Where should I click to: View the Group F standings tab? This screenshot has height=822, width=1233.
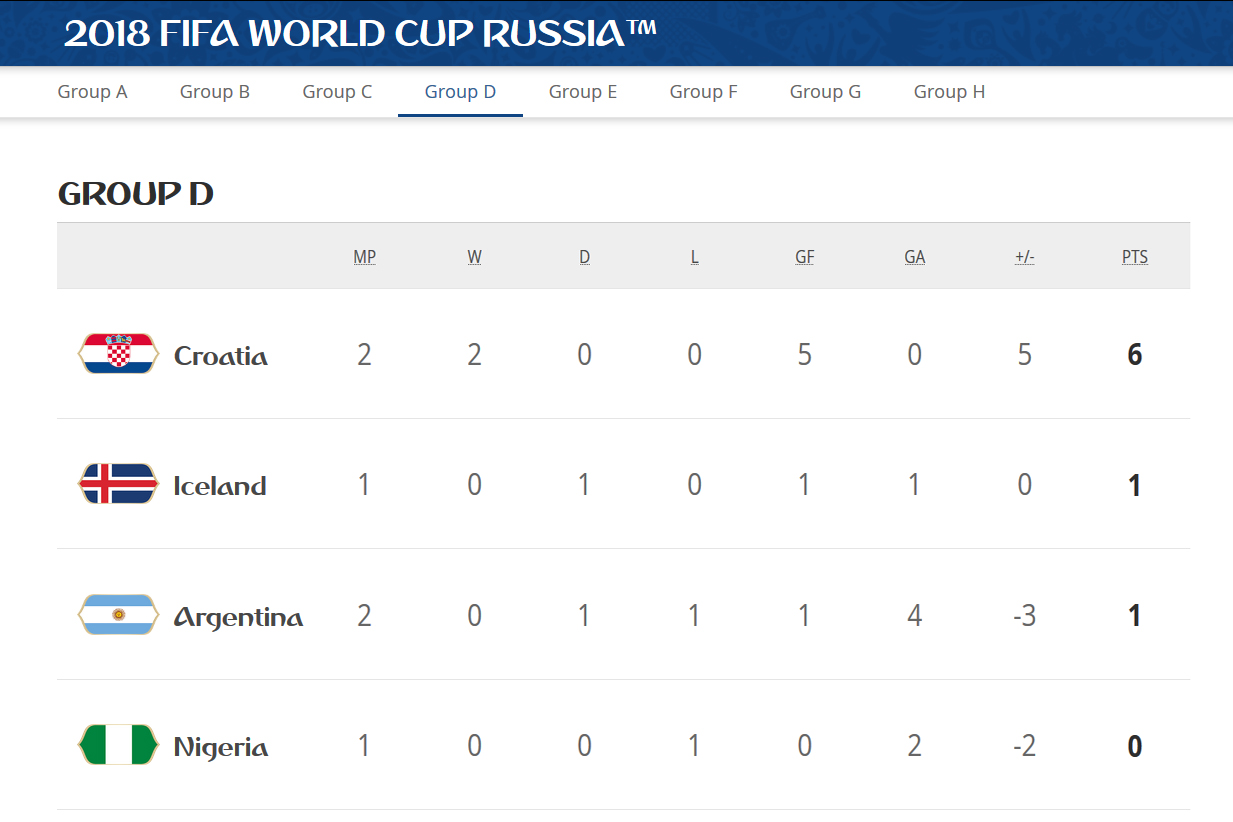(x=704, y=92)
